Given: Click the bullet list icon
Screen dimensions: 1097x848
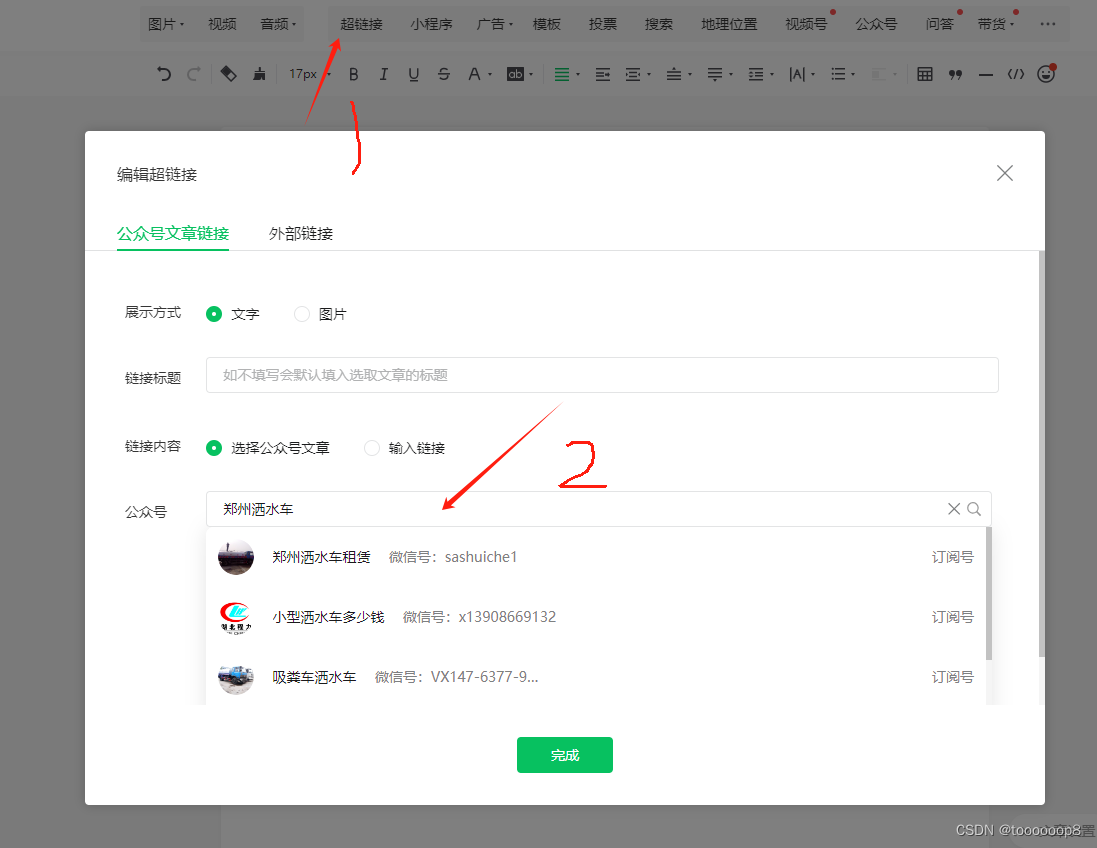Looking at the screenshot, I should coord(838,74).
